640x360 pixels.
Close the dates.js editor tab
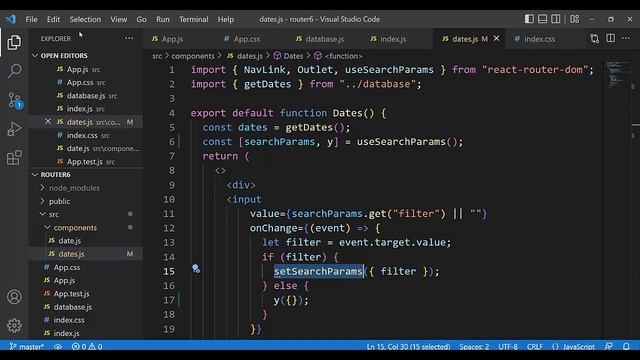[496, 38]
